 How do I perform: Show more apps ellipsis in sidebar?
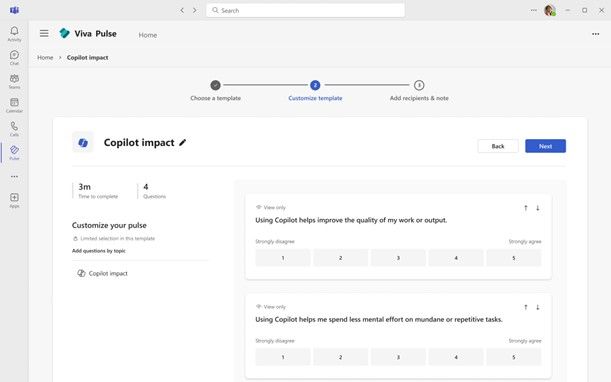(x=14, y=177)
